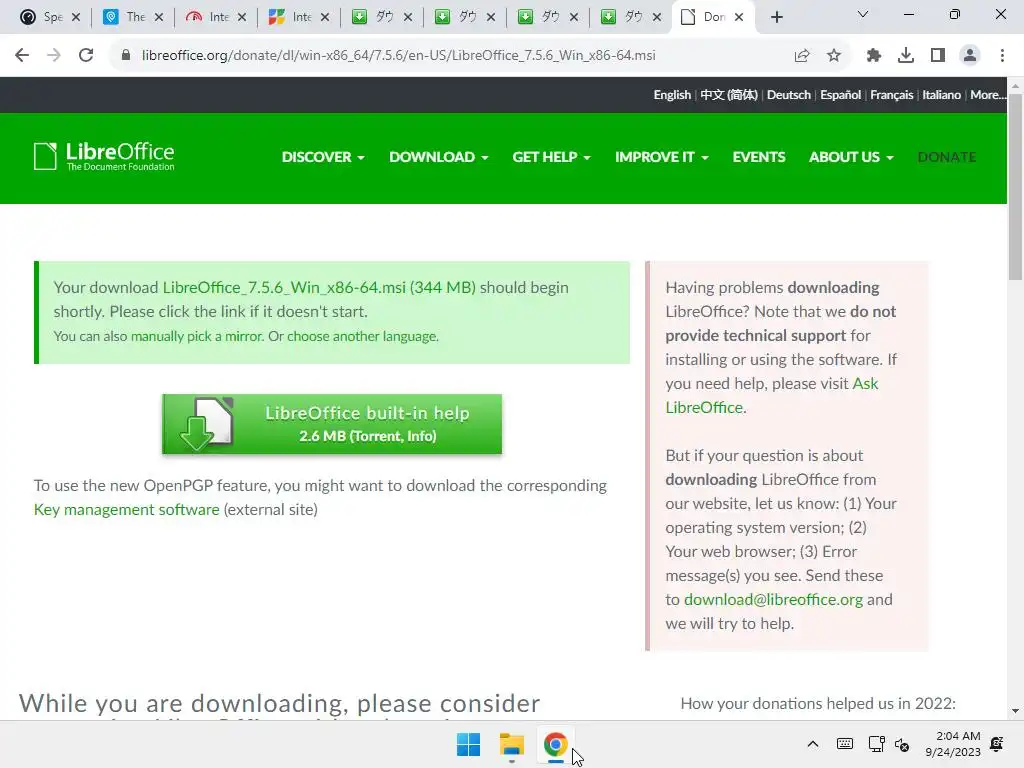This screenshot has width=1024, height=768.
Task: Open the DONATE menu item
Action: coord(946,157)
